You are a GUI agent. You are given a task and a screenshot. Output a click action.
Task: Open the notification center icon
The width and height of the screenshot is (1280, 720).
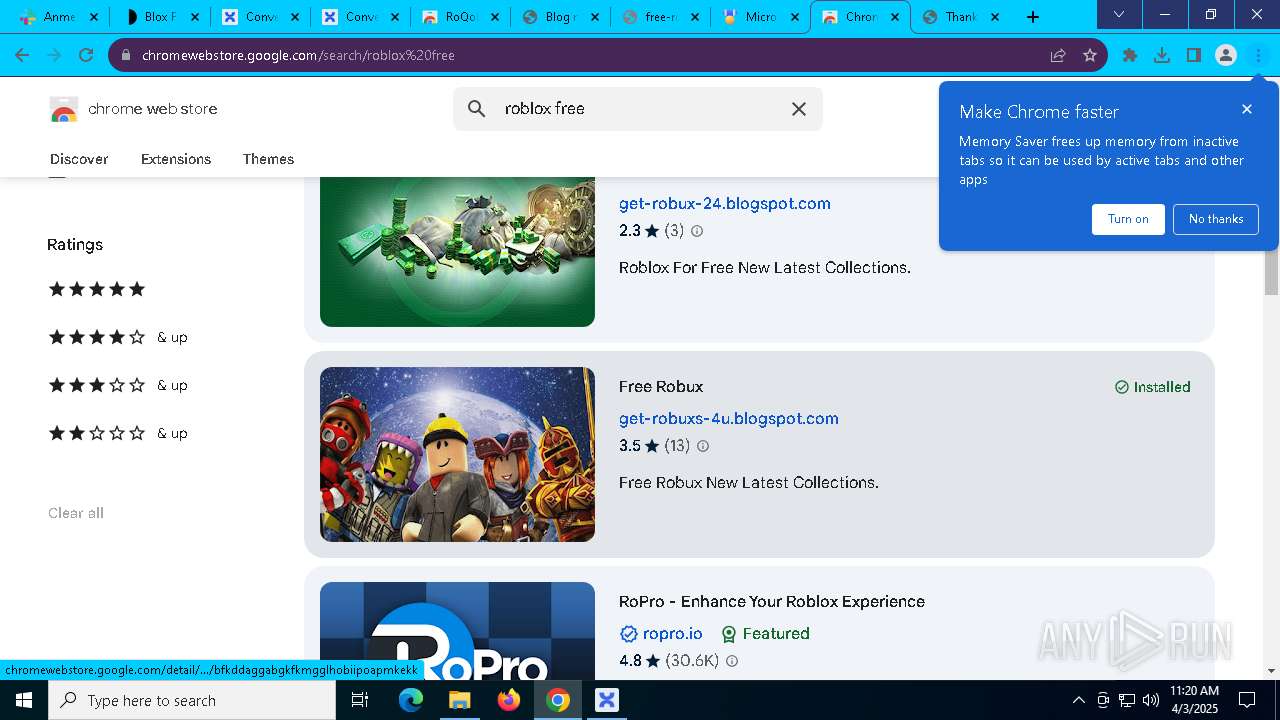click(1247, 700)
